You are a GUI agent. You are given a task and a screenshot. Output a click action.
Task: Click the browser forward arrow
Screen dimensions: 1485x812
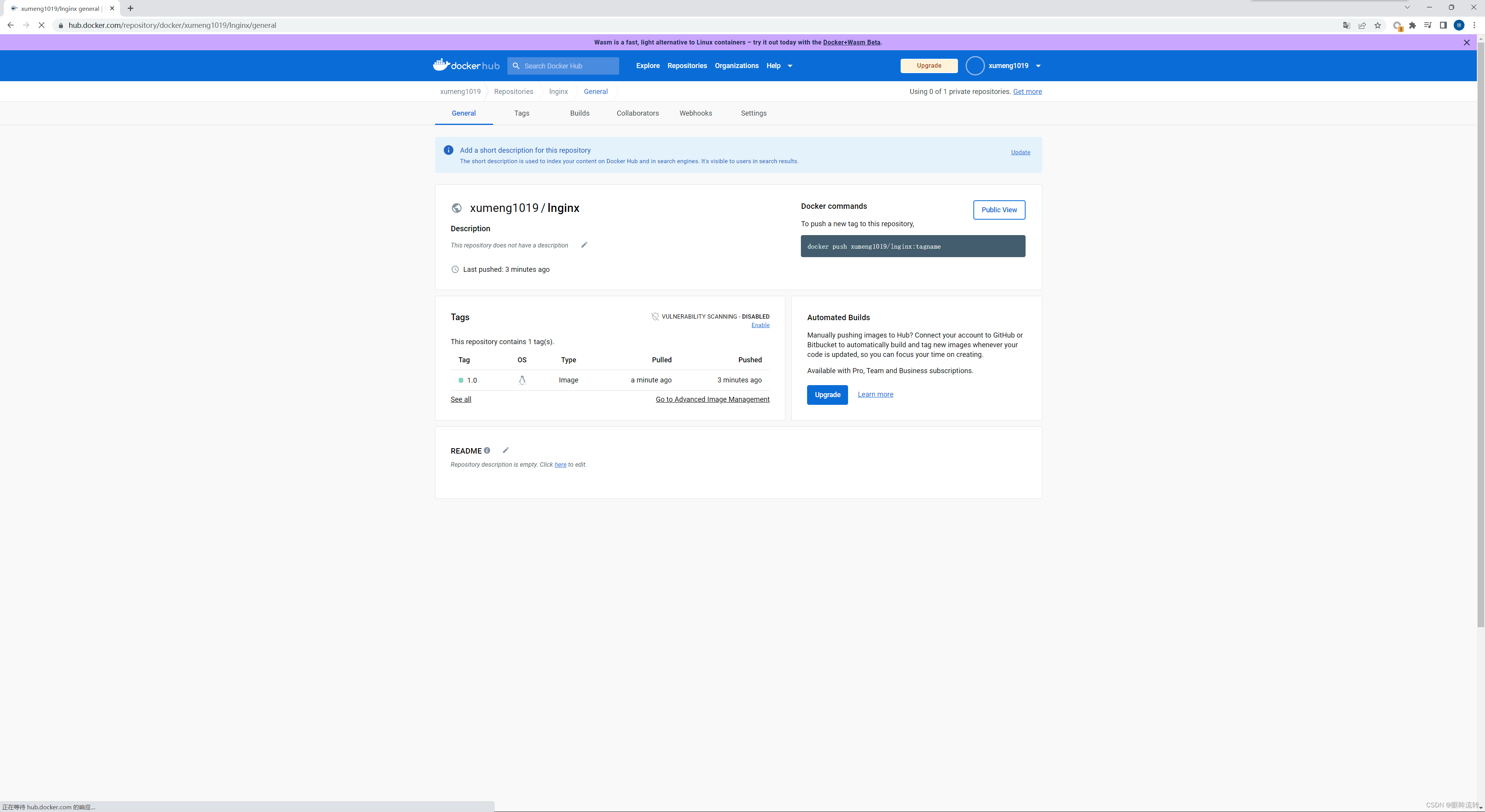click(26, 26)
